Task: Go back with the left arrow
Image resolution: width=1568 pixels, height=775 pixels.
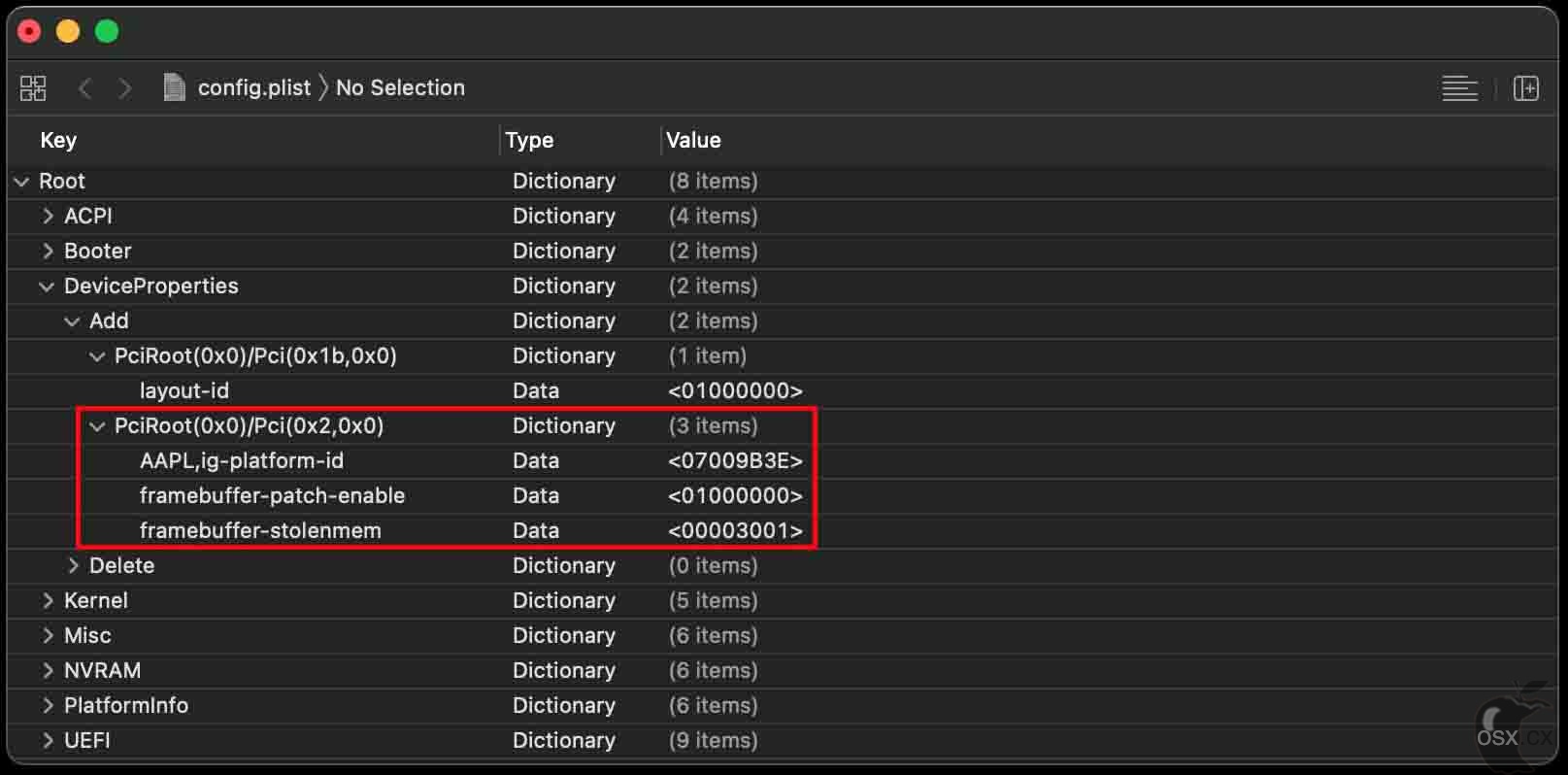Action: 85,88
